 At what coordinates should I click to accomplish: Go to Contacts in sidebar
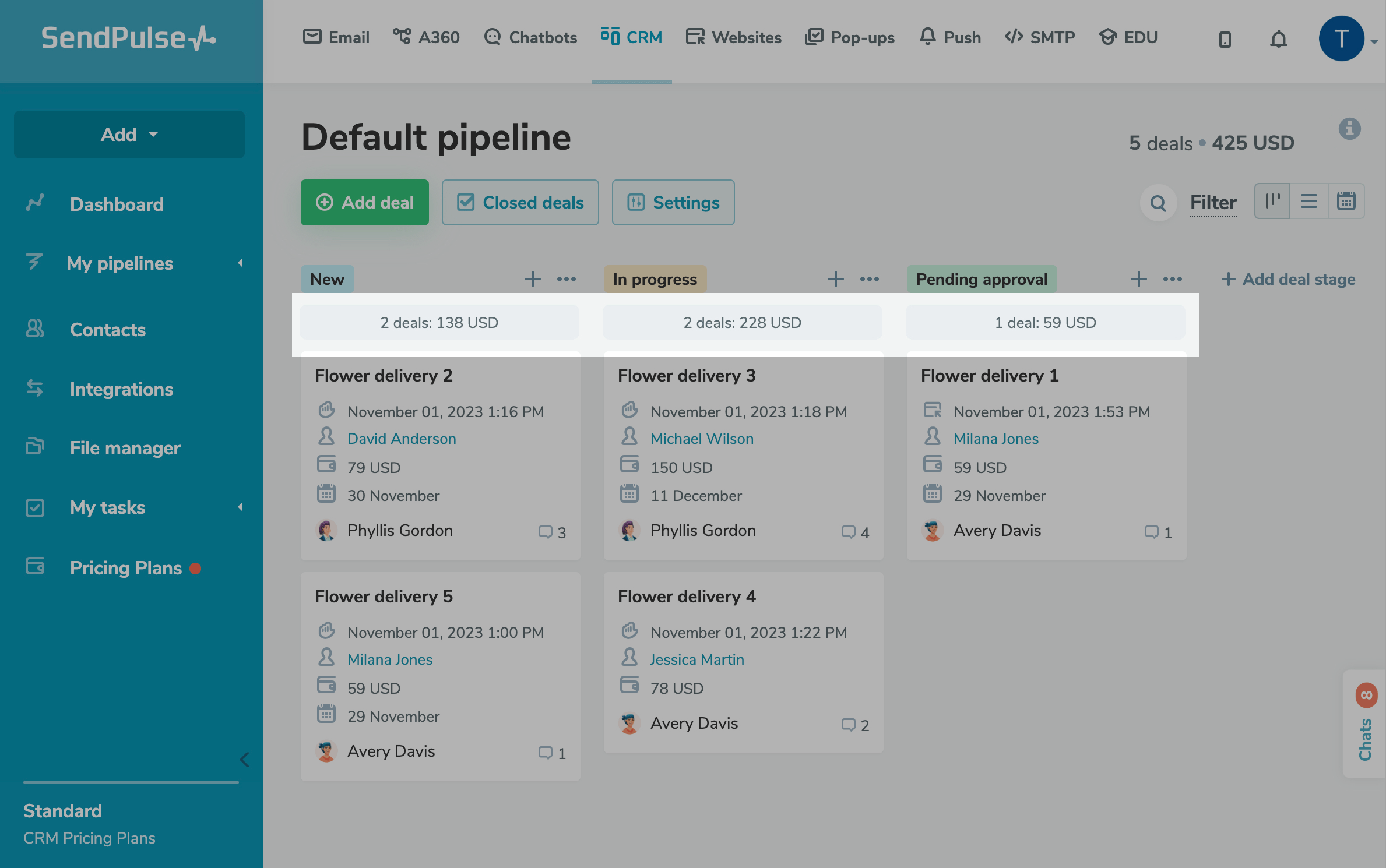[x=108, y=330]
